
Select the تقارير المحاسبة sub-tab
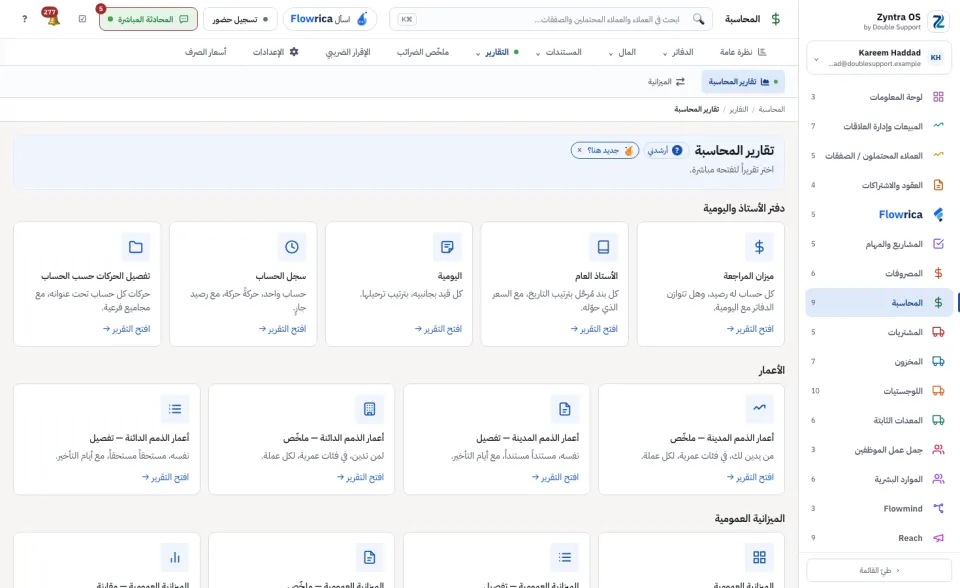[x=743, y=81]
